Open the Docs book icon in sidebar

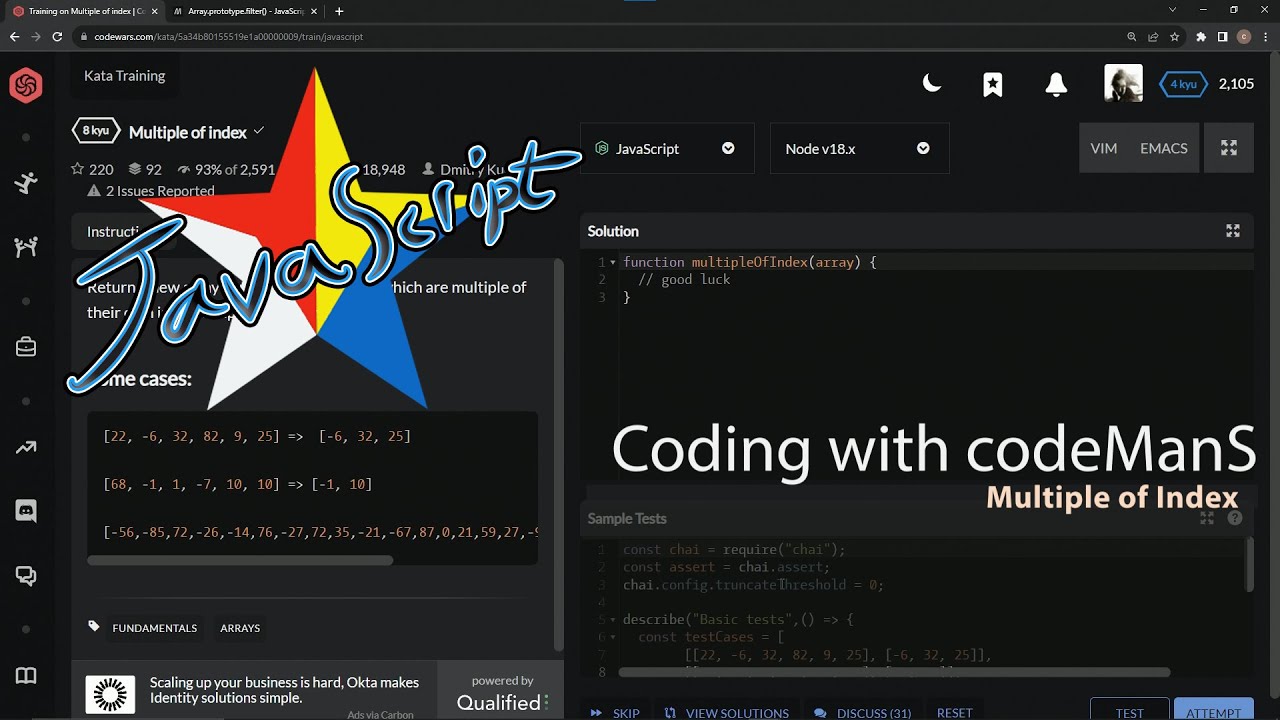pos(26,676)
